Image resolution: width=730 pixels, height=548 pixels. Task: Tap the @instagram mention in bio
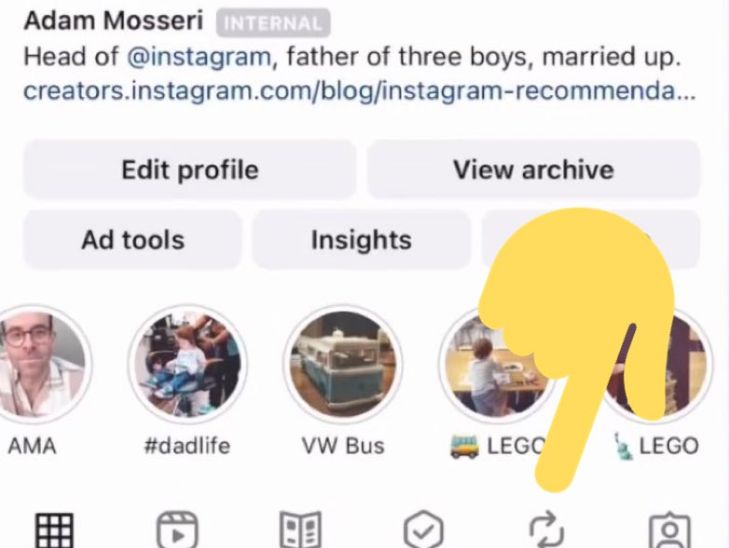tap(199, 57)
